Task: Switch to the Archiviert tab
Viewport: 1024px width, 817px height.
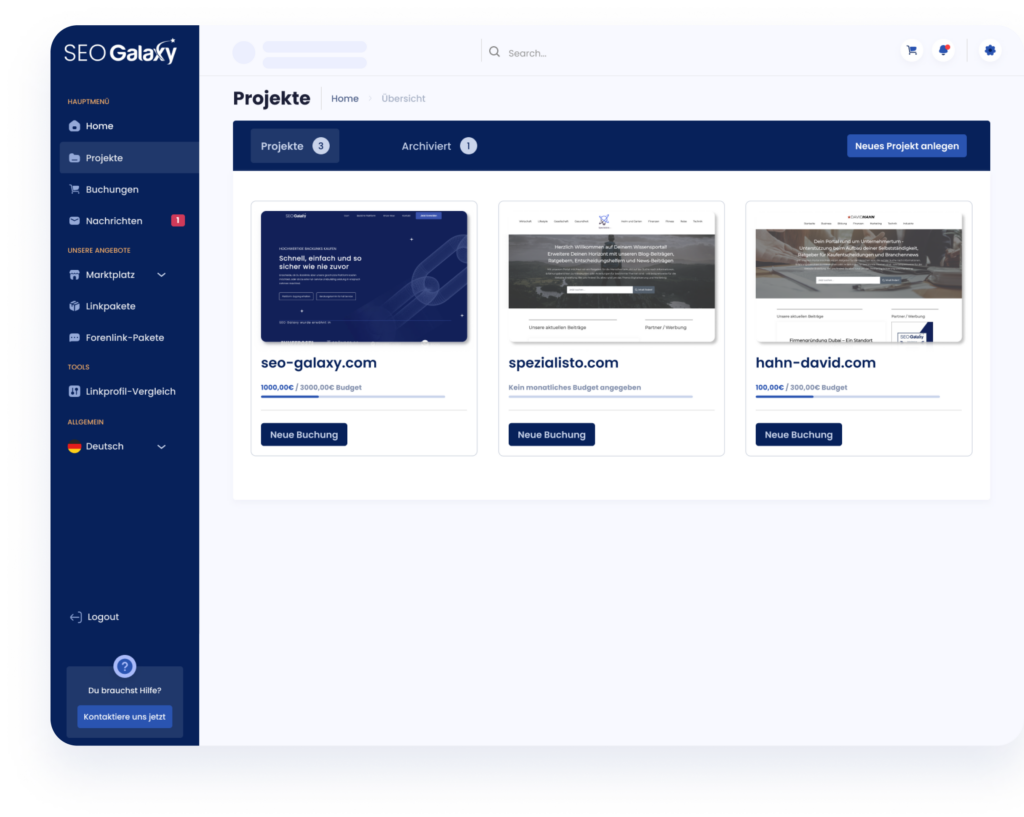Action: tap(439, 146)
